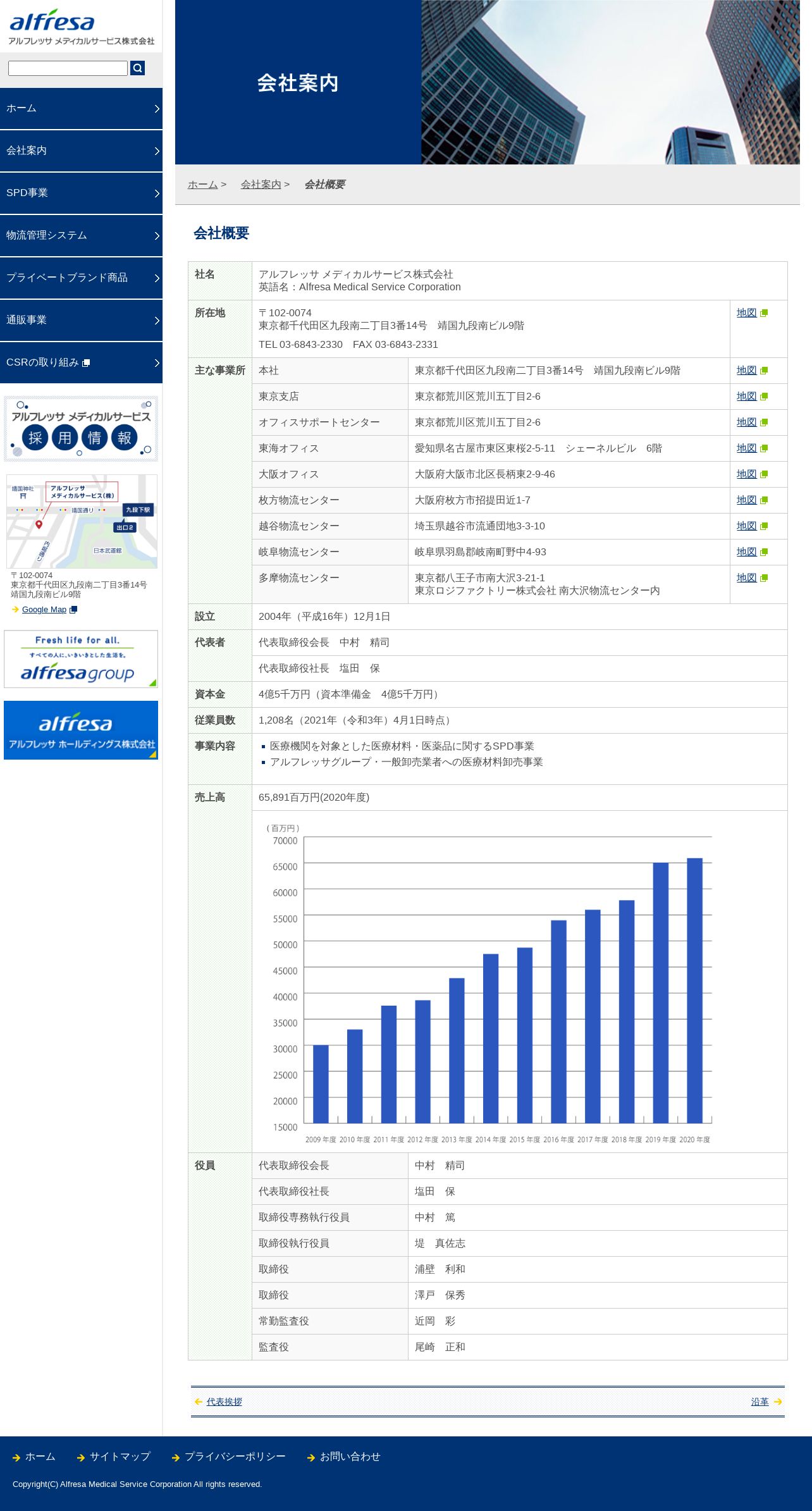812x1511 pixels.
Task: Click the search magnifier button
Action: pyautogui.click(x=137, y=68)
